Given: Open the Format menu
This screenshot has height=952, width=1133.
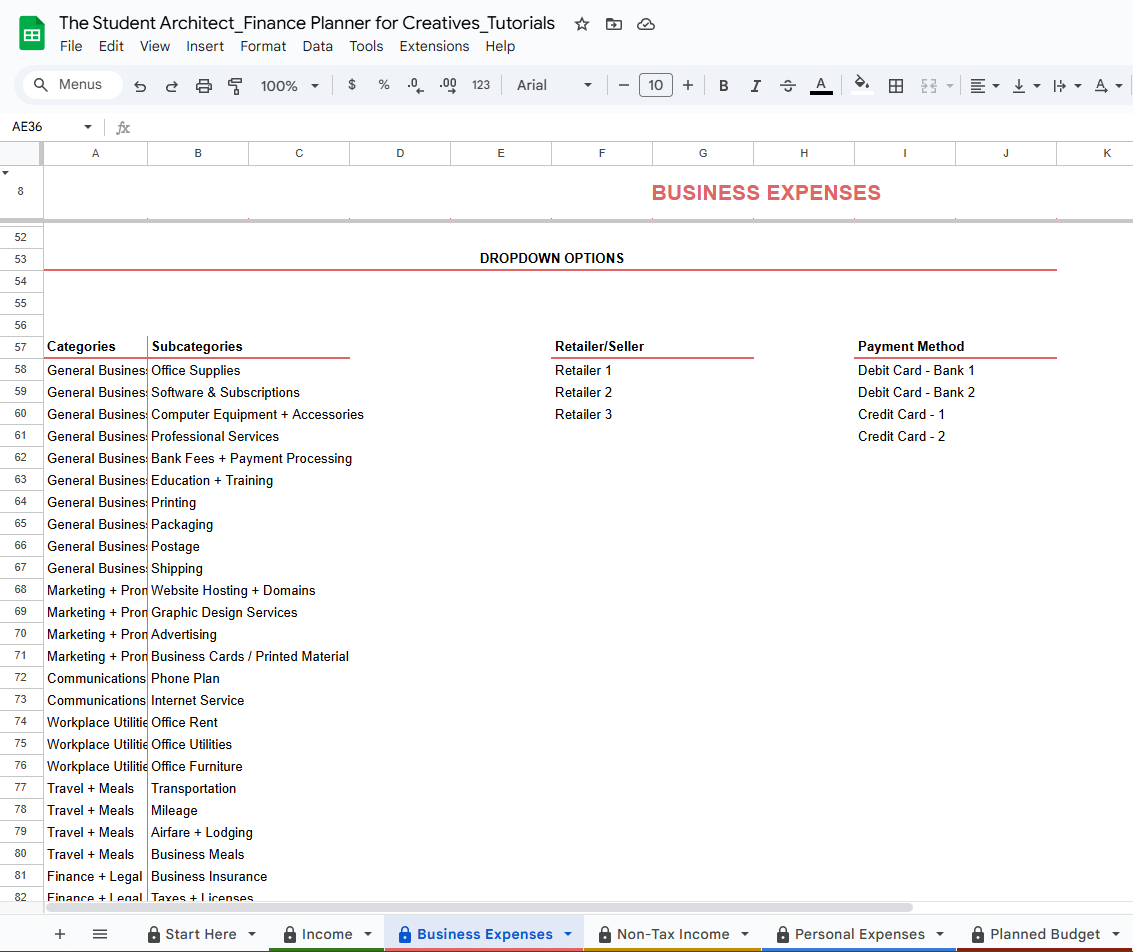Looking at the screenshot, I should pos(263,46).
